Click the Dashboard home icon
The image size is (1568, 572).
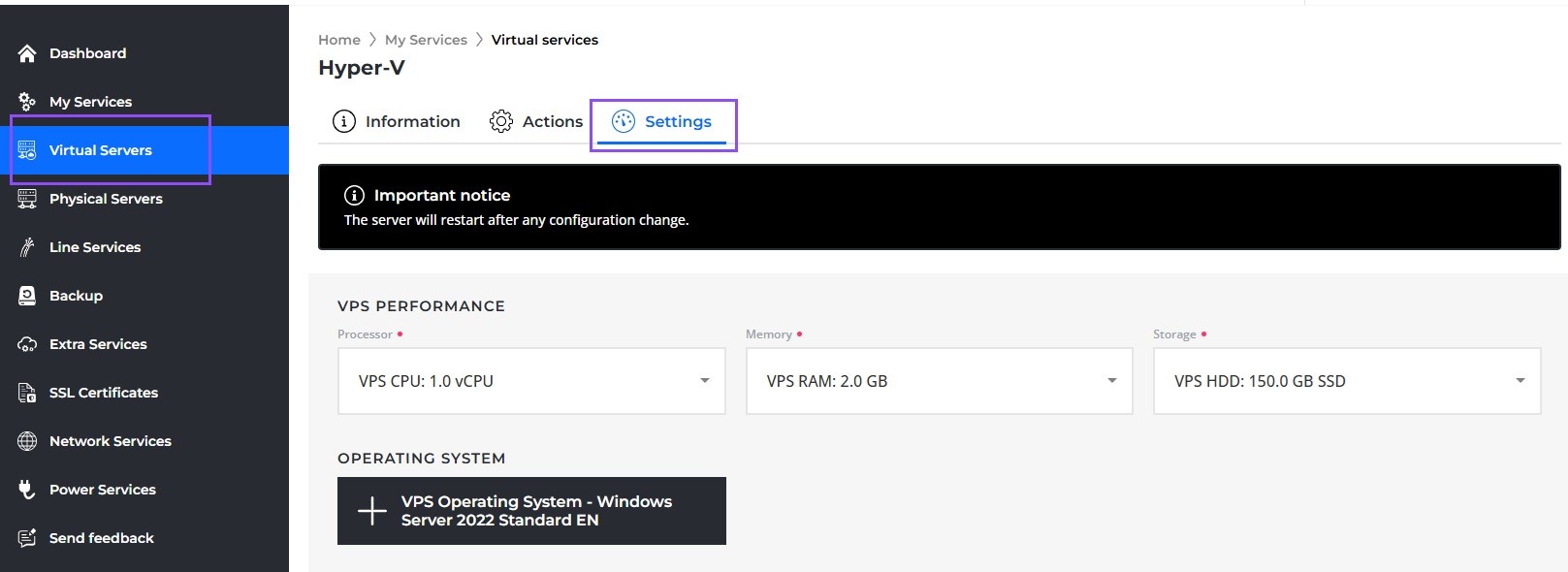click(x=27, y=53)
